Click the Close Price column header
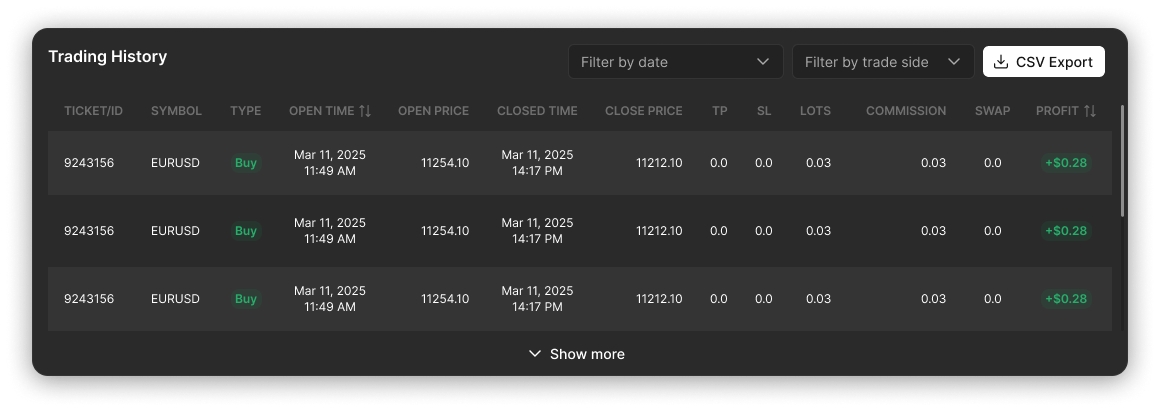This screenshot has width=1160, height=412. click(x=643, y=111)
